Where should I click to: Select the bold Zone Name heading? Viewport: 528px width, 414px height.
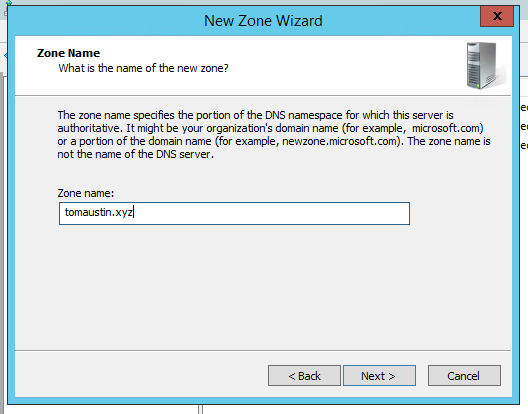68,53
